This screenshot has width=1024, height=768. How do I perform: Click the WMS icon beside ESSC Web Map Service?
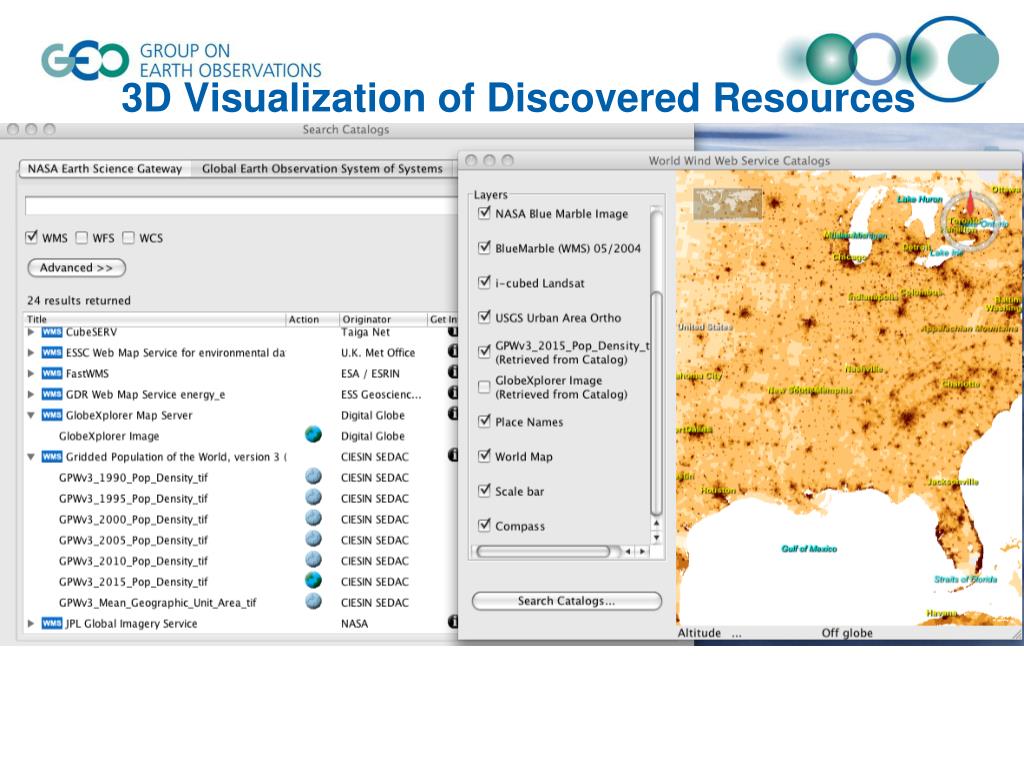[52, 353]
